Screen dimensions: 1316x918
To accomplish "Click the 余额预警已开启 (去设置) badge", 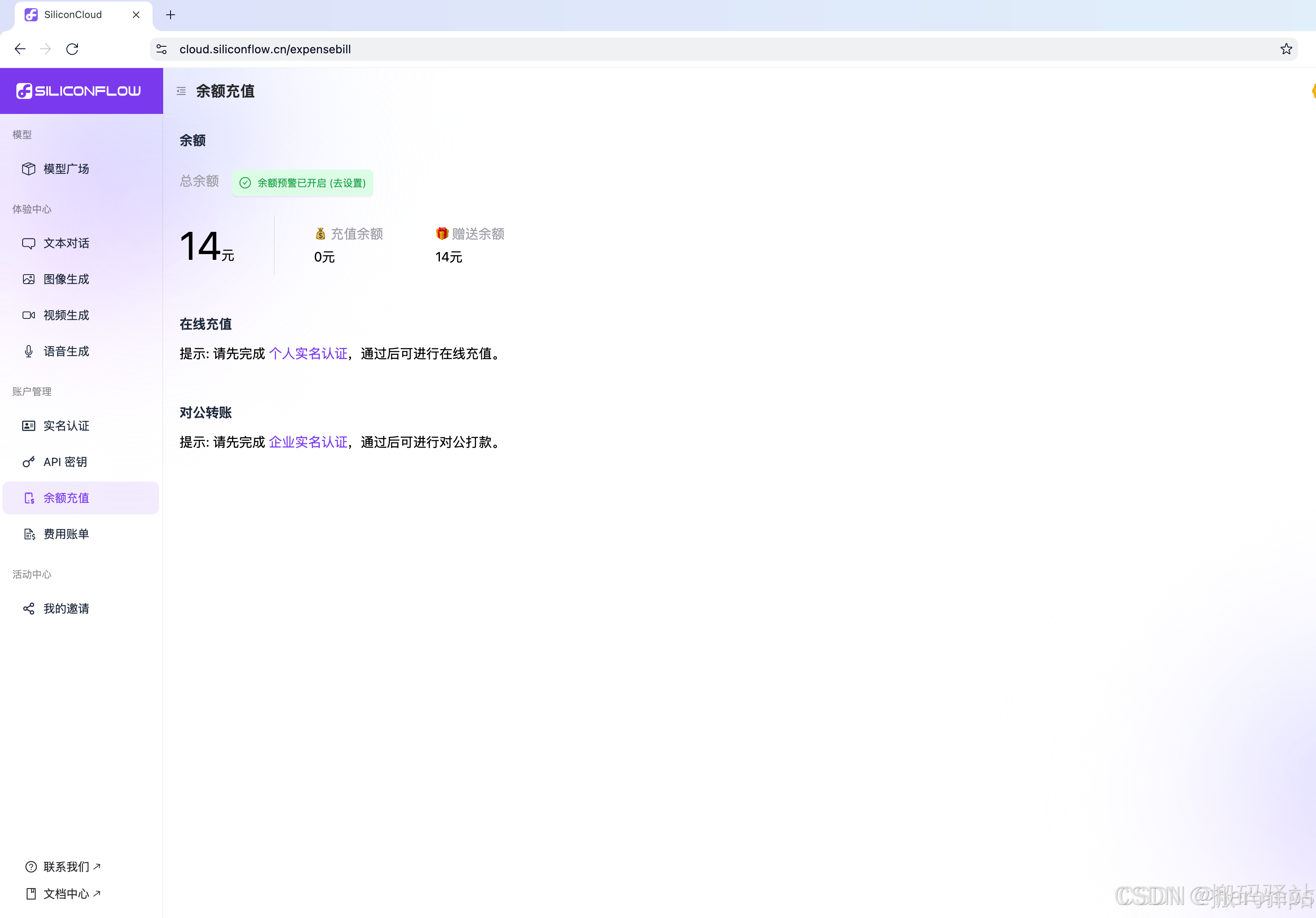I will [303, 183].
